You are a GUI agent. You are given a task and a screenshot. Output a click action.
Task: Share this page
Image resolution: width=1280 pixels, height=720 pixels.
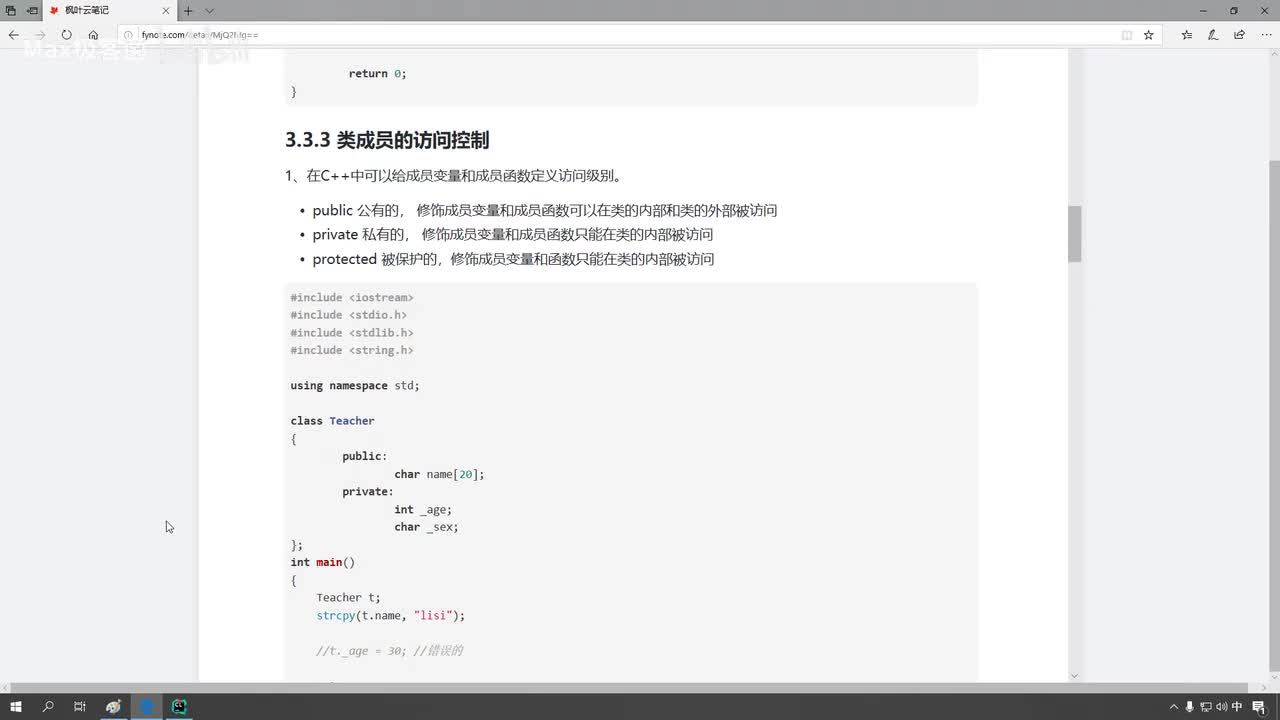click(1240, 34)
